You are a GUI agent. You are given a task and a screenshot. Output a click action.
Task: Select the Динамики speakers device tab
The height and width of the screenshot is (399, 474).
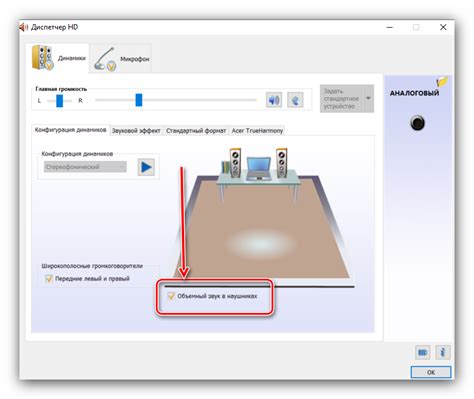[59, 58]
